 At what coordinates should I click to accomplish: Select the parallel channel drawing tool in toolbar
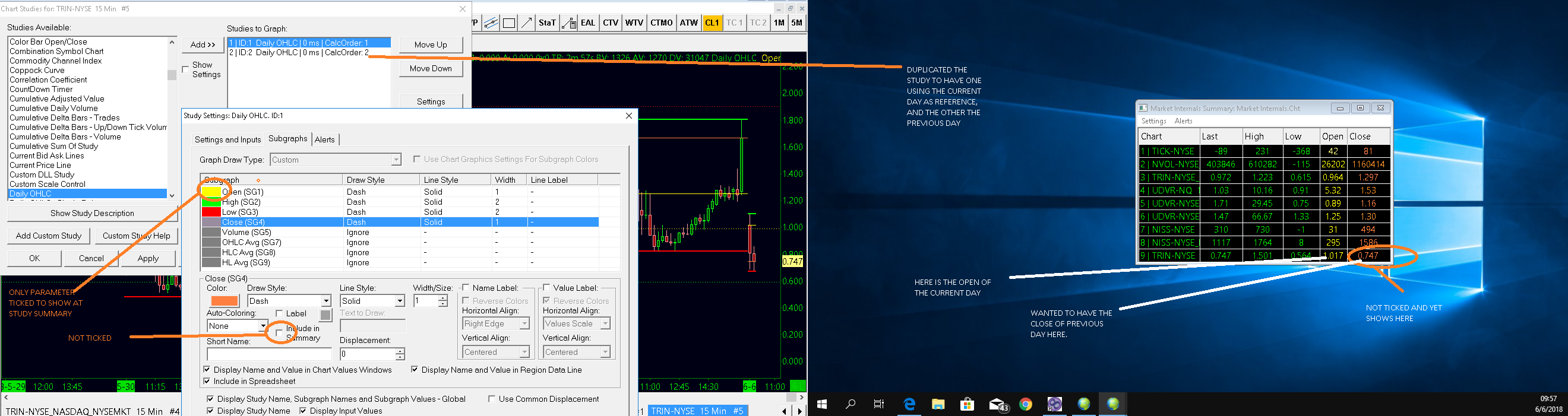[x=491, y=23]
